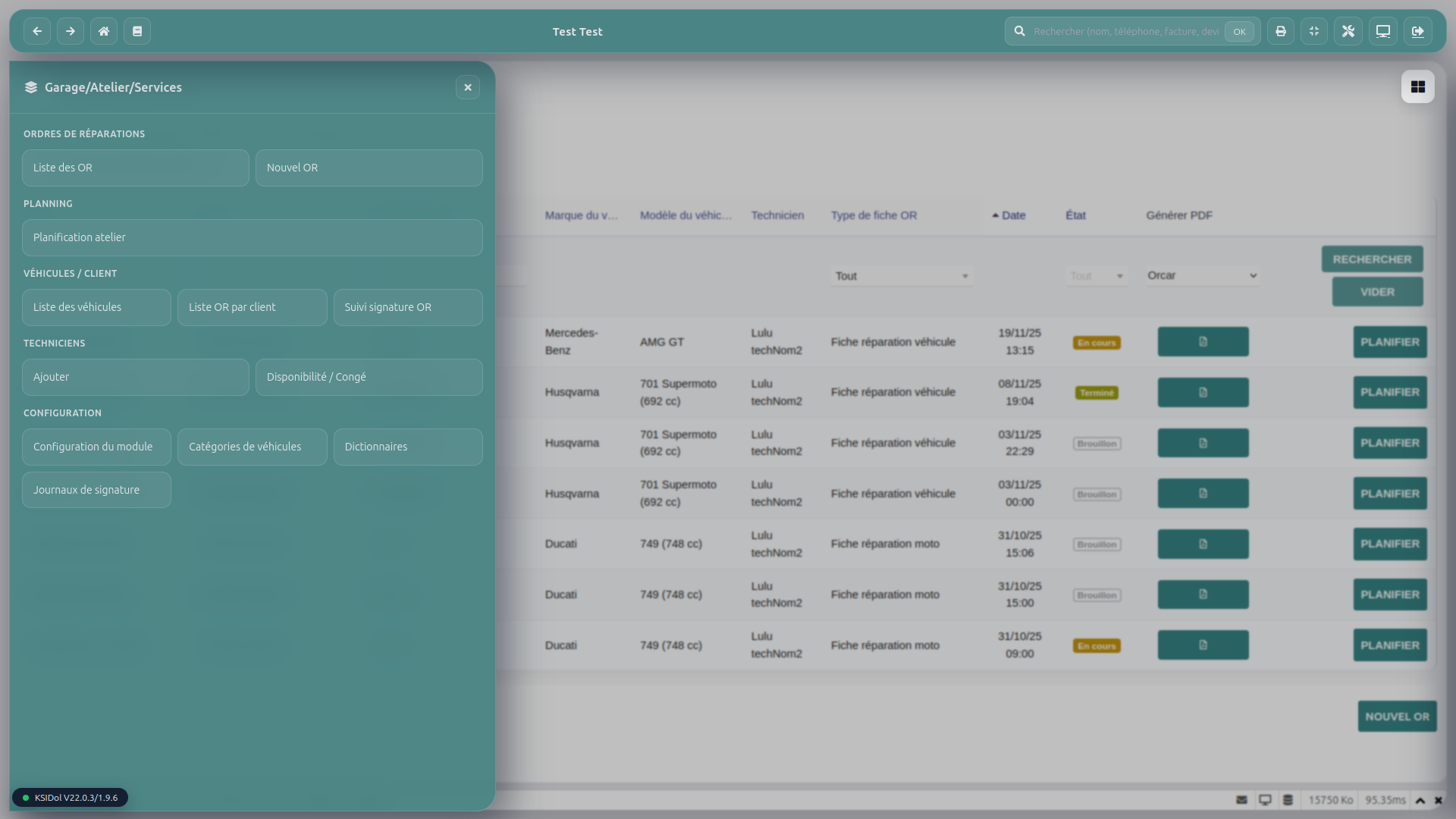The height and width of the screenshot is (819, 1456).
Task: Open the book icon in top toolbar
Action: [x=137, y=31]
